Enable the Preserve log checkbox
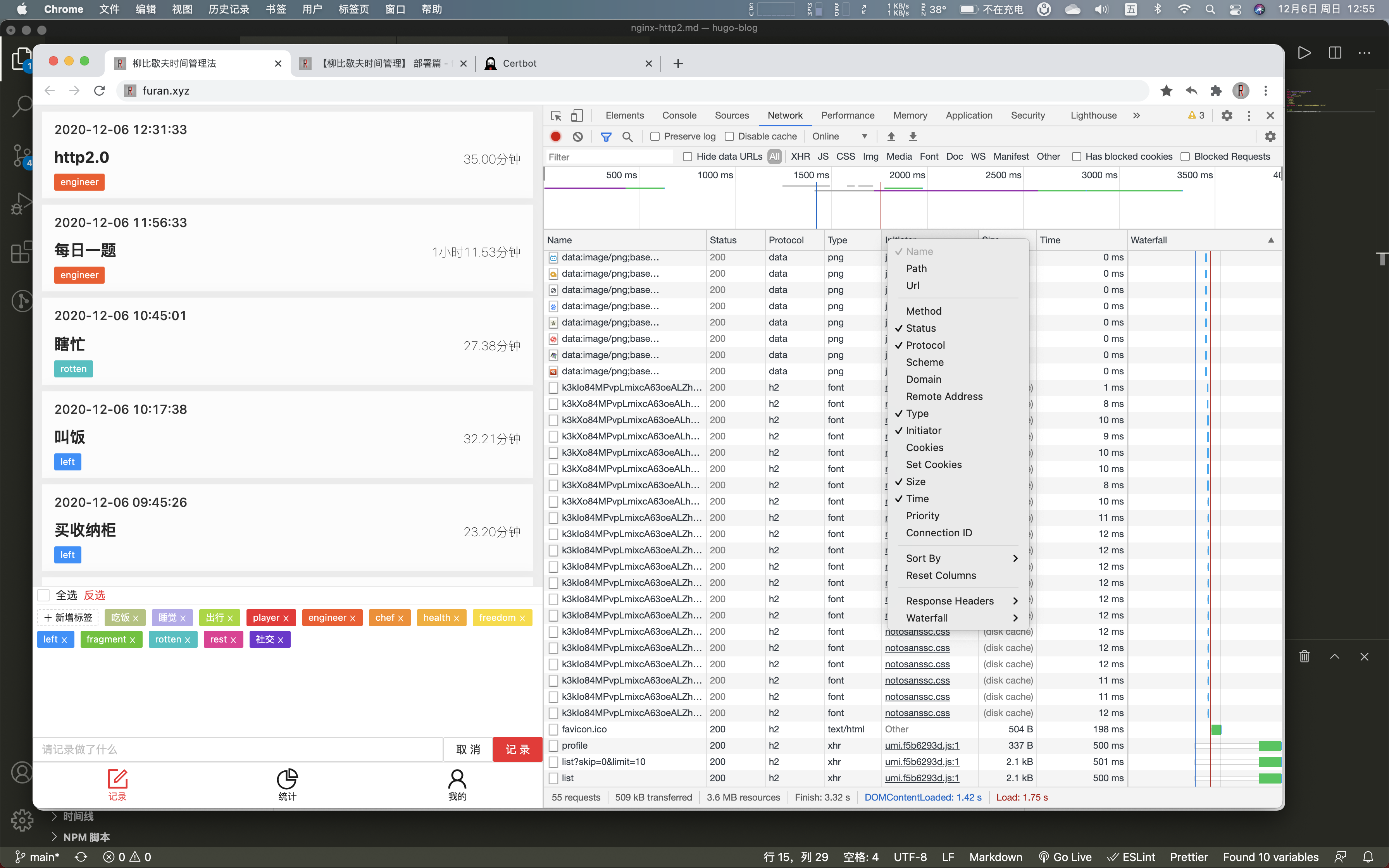1389x868 pixels. 655,136
